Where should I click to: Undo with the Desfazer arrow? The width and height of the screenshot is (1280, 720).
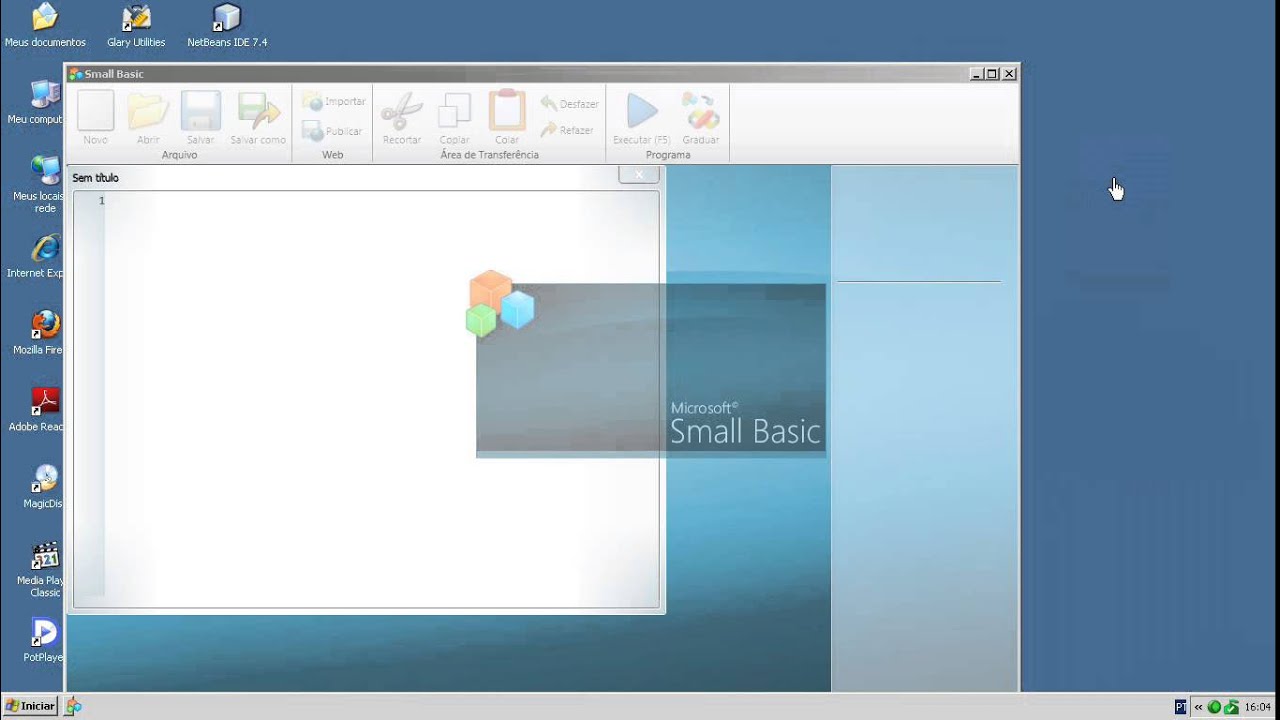pos(548,103)
